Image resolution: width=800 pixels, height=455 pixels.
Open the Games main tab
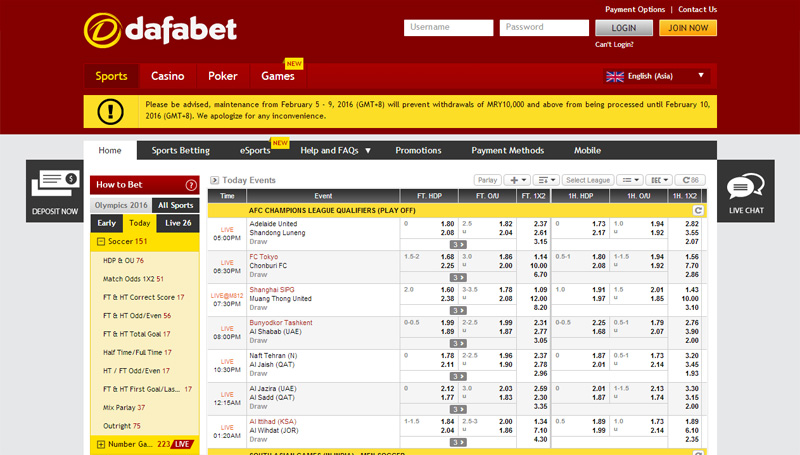(278, 76)
